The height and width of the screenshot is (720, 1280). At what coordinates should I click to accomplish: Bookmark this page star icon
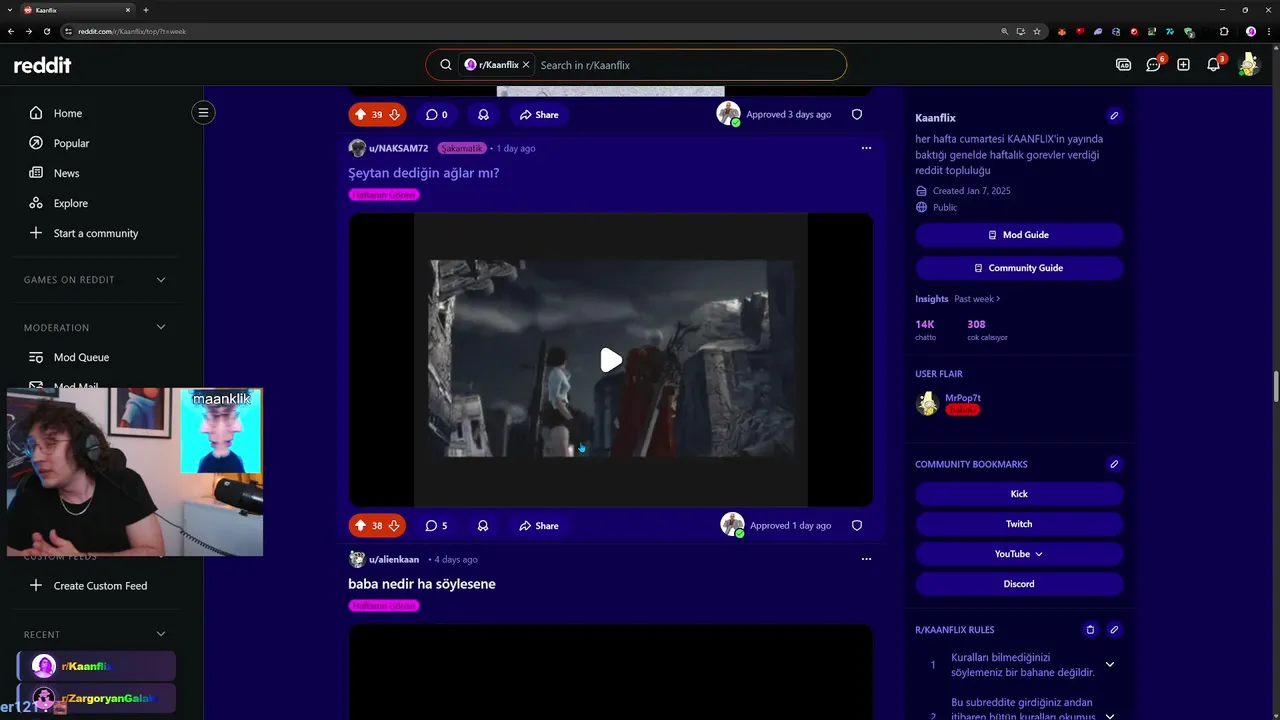[1037, 31]
